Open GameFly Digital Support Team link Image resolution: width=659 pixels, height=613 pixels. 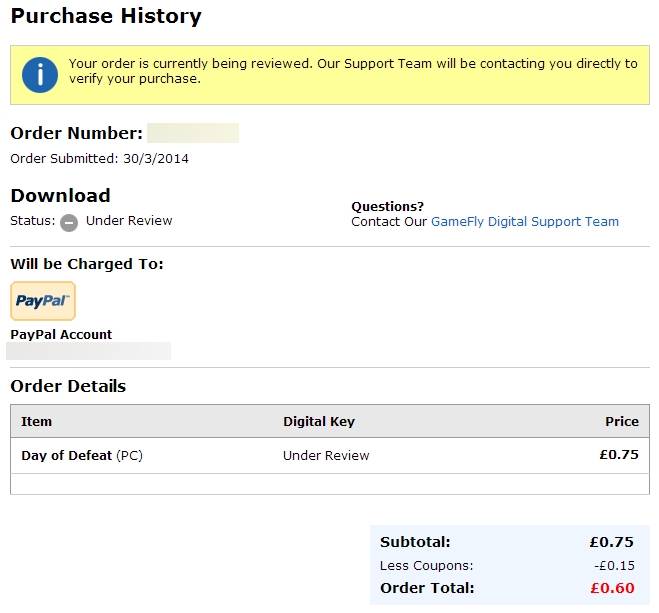524,222
